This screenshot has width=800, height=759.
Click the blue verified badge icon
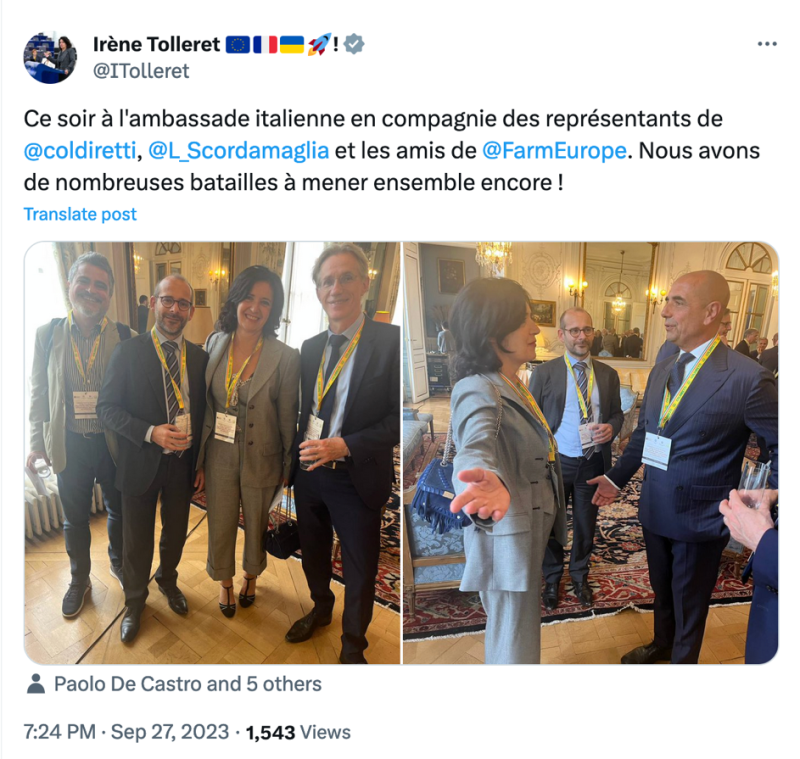tap(354, 44)
